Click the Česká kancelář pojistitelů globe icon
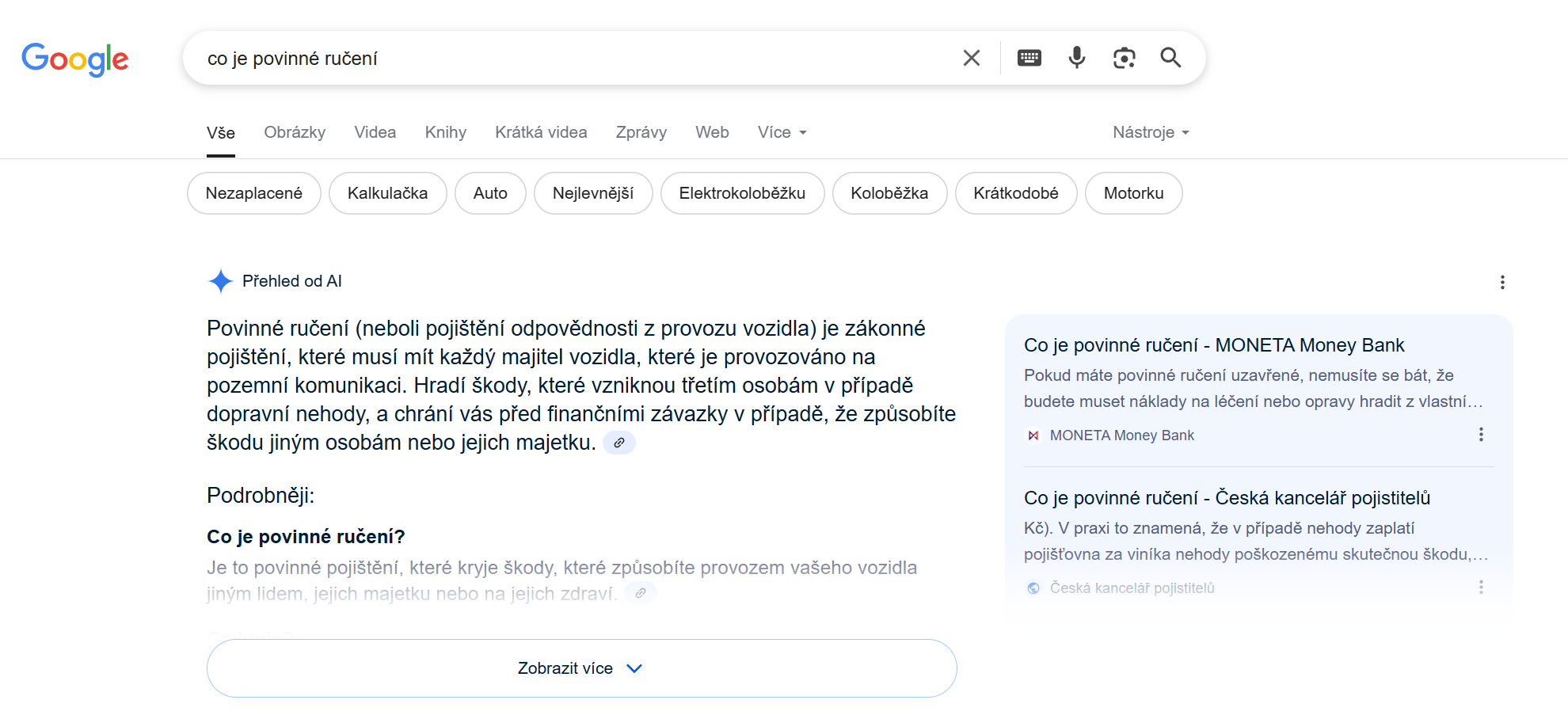1568x715 pixels. (x=1033, y=588)
